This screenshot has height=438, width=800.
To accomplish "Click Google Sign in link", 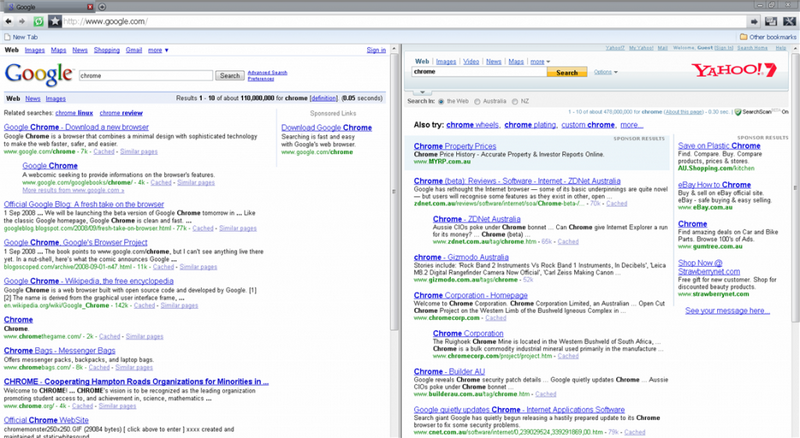I will pos(376,50).
